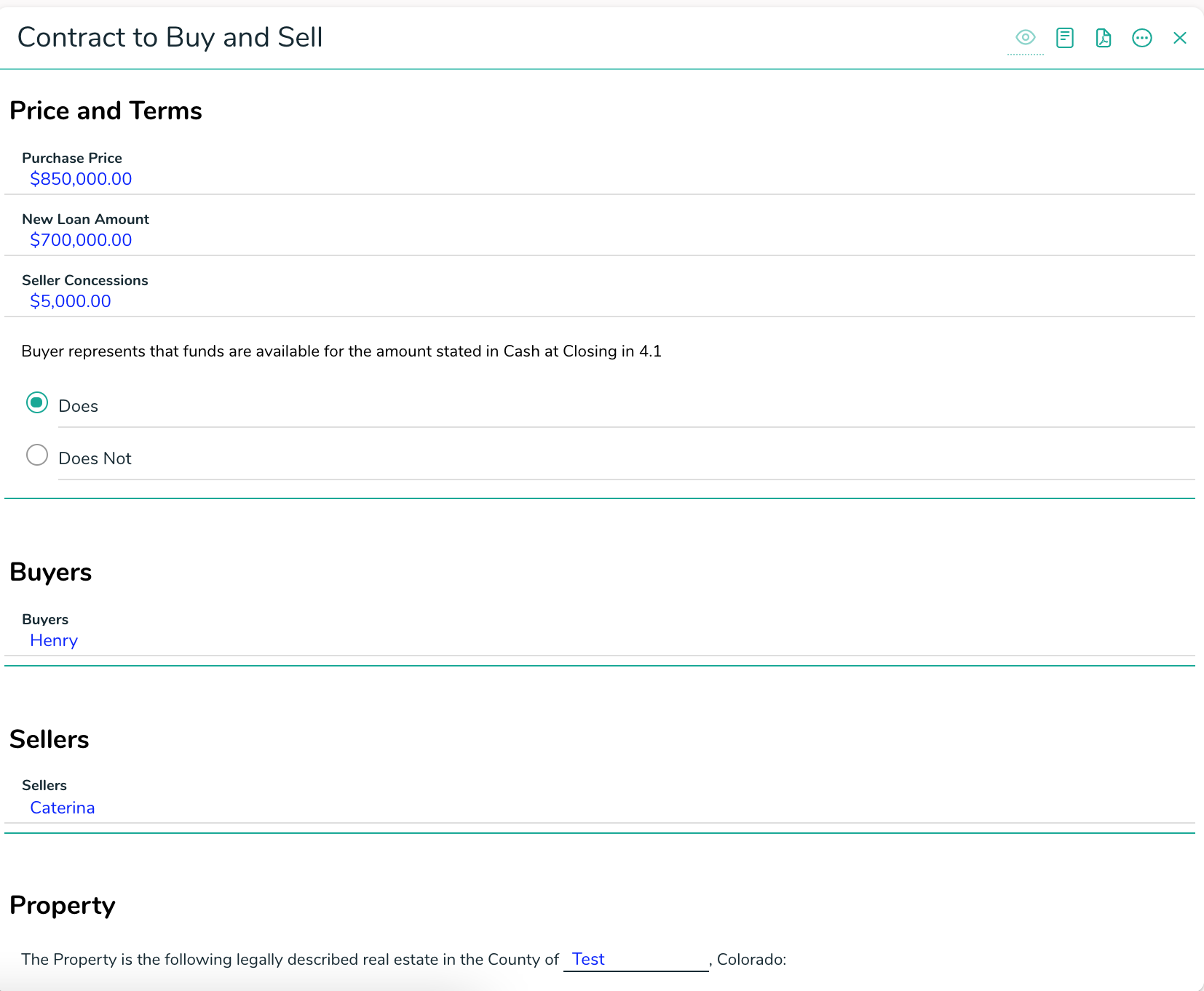Click the Does Not label text
Image resolution: width=1204 pixels, height=991 pixels.
point(95,458)
